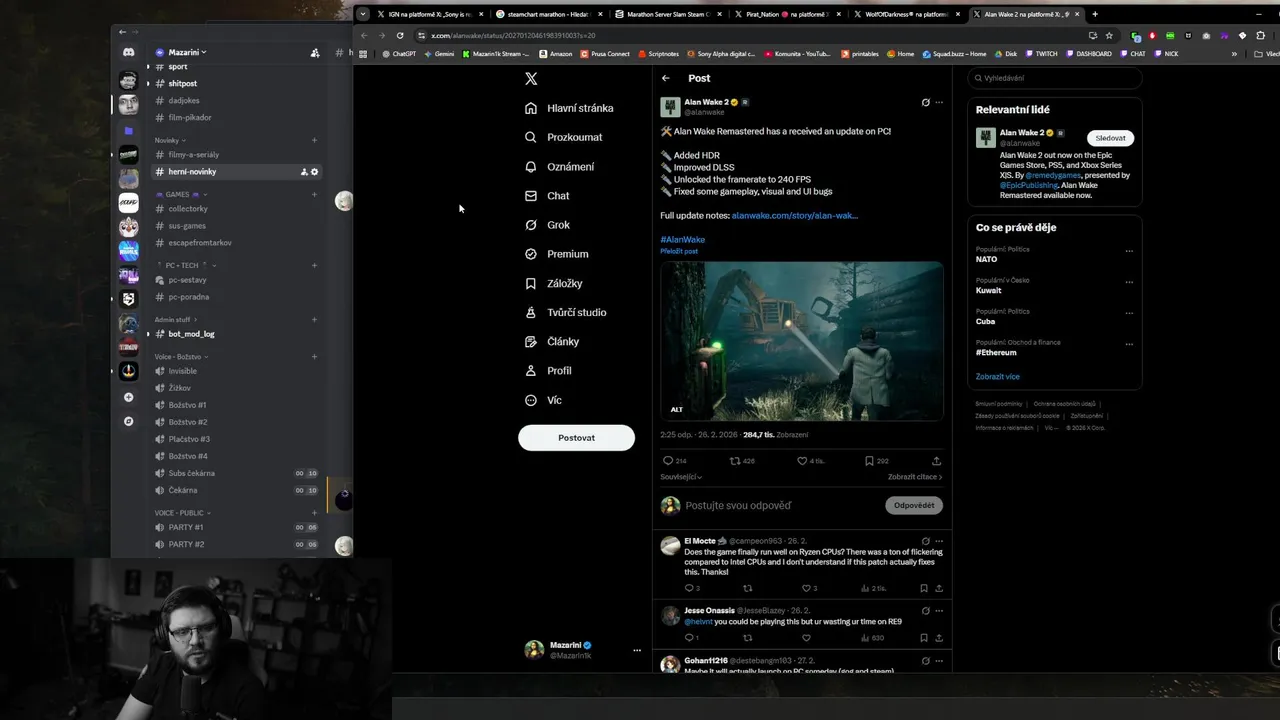The height and width of the screenshot is (720, 1280).
Task: Click Přeložit post link
Action: pyautogui.click(x=679, y=251)
